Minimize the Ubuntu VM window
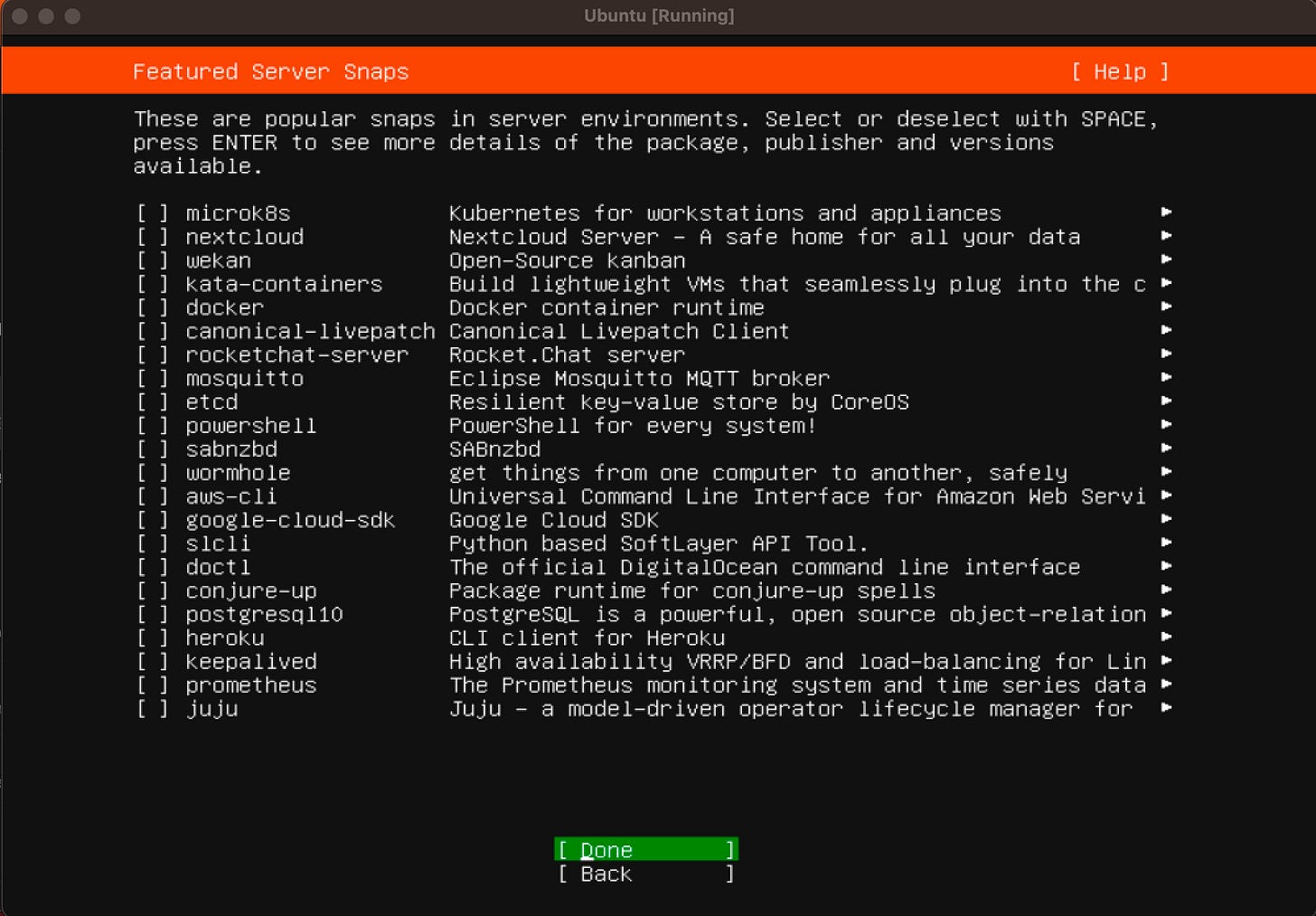Screen dimensions: 1316x916 46,16
